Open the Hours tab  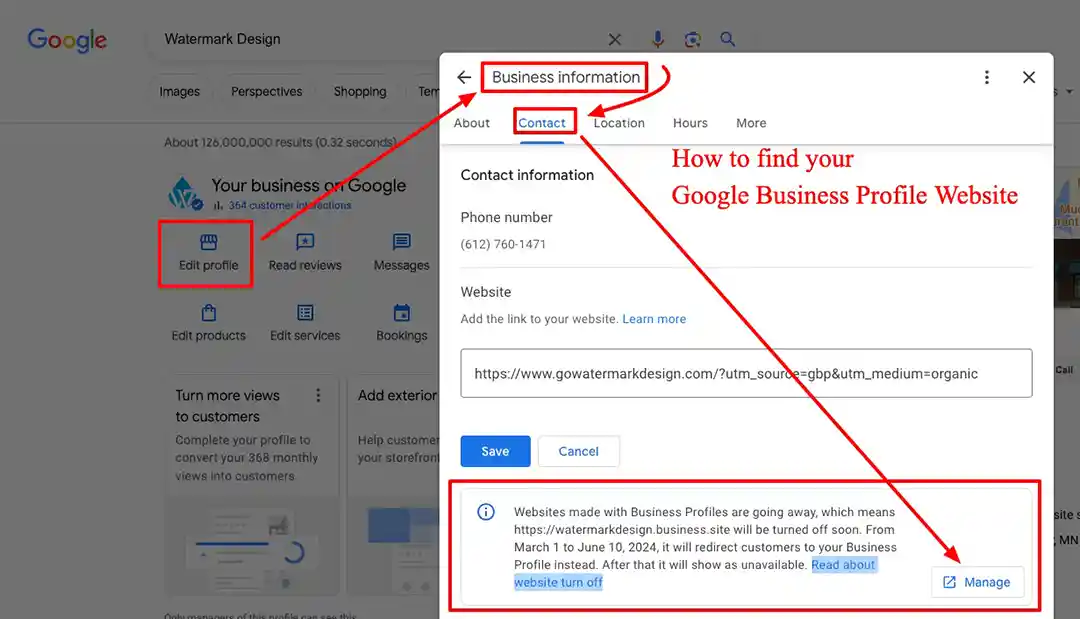(689, 123)
